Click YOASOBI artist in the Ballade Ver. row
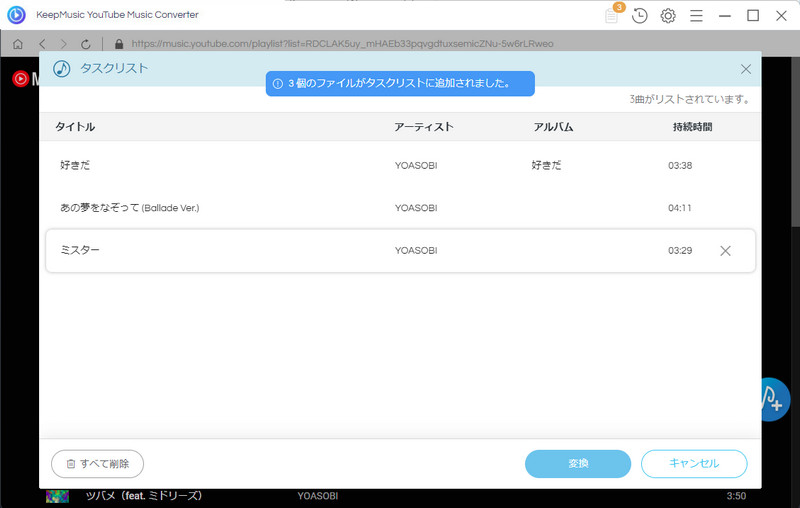The width and height of the screenshot is (800, 508). pyautogui.click(x=416, y=208)
